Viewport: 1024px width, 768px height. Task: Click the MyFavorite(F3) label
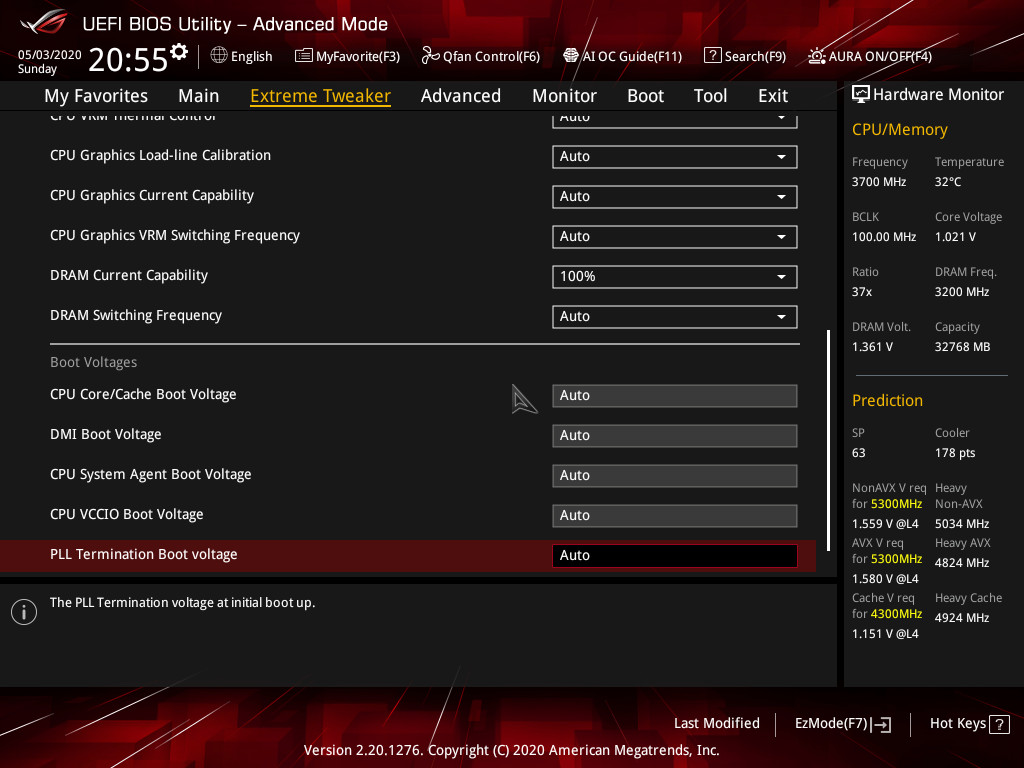coord(358,57)
